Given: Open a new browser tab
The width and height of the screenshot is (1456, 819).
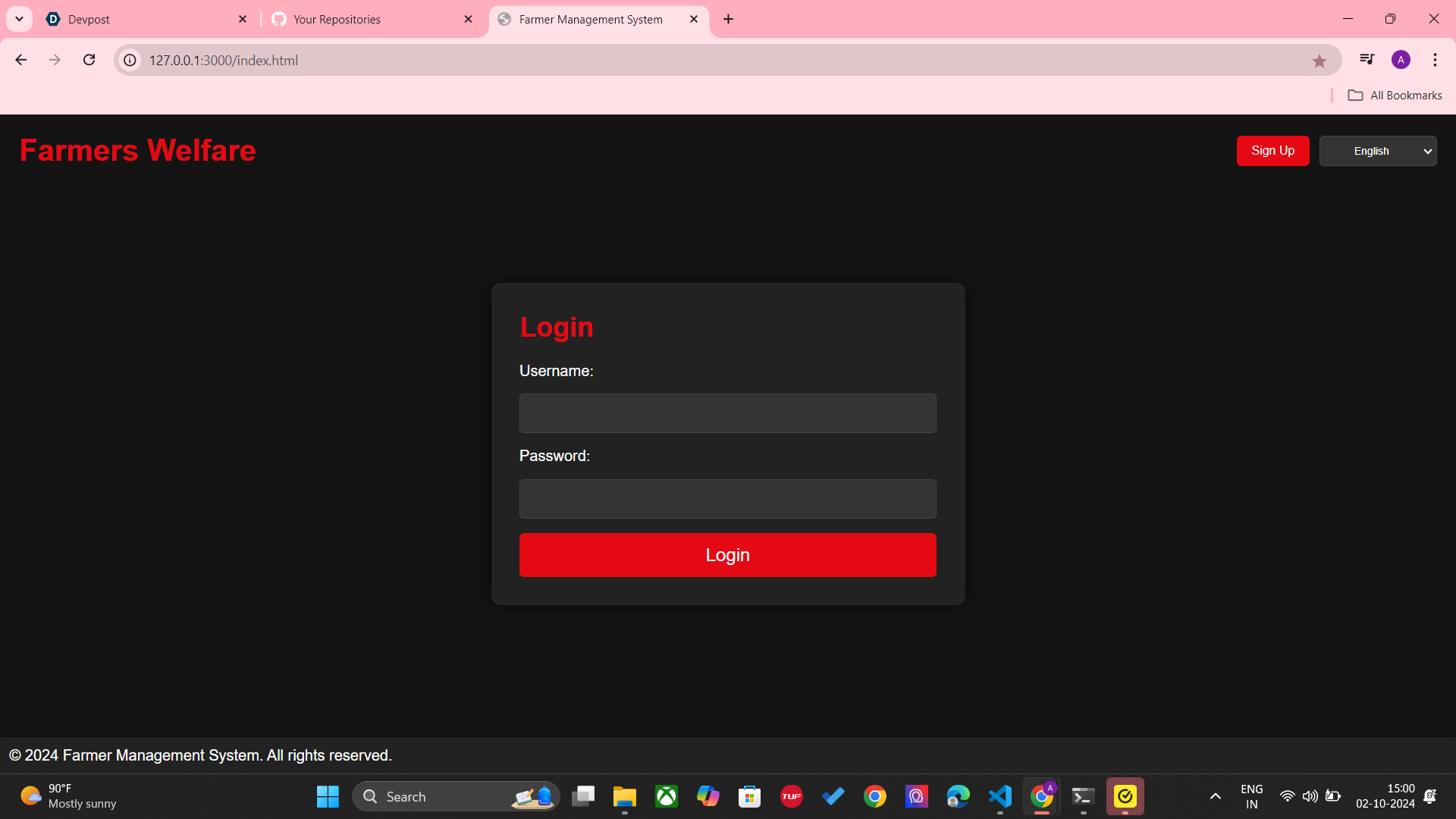Looking at the screenshot, I should click(x=728, y=19).
